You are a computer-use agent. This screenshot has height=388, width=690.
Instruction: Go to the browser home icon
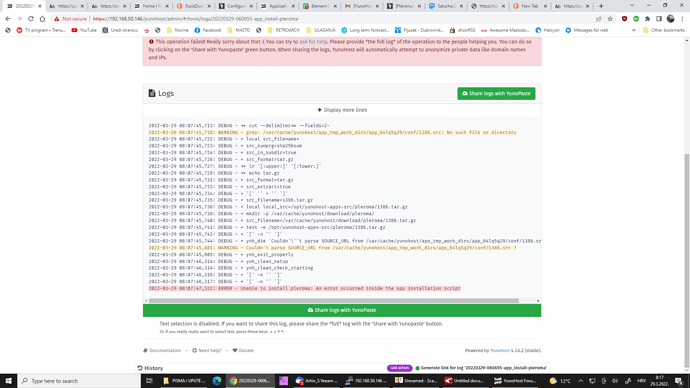click(42, 19)
